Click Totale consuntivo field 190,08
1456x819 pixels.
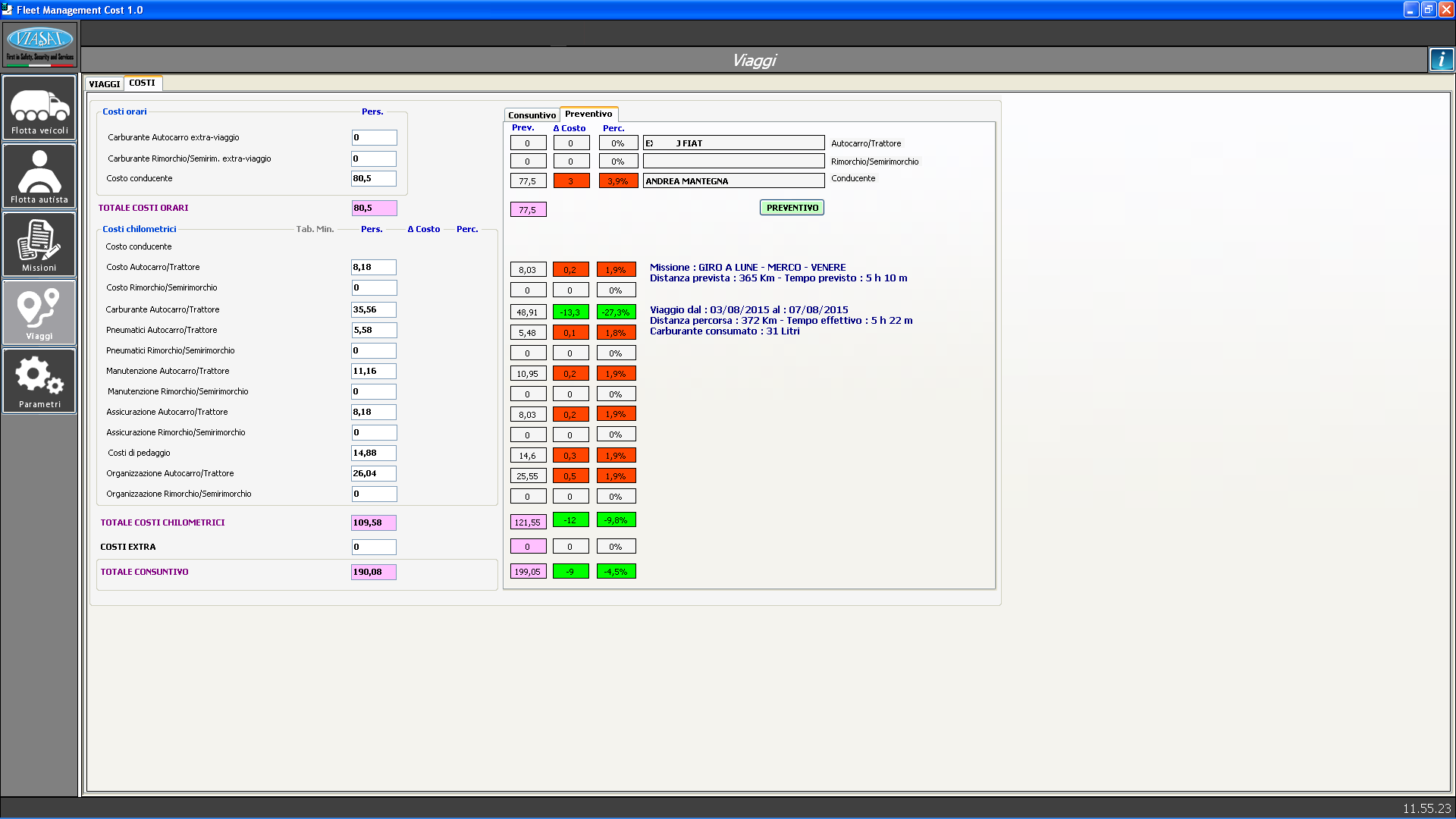pyautogui.click(x=374, y=572)
